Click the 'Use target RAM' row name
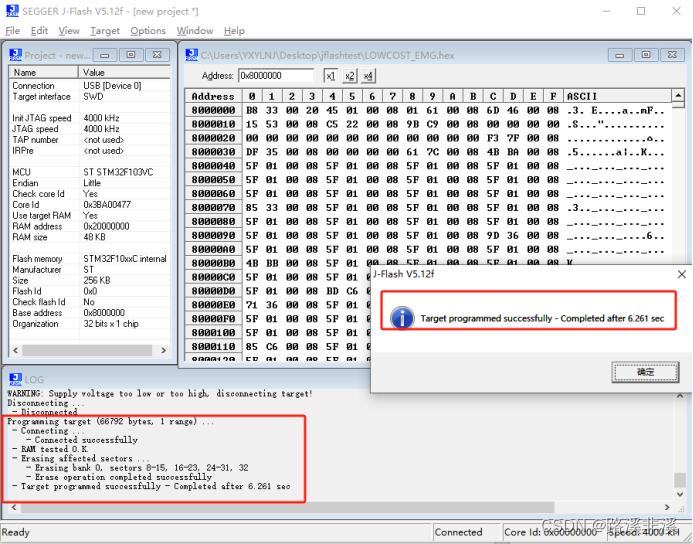 tap(42, 216)
